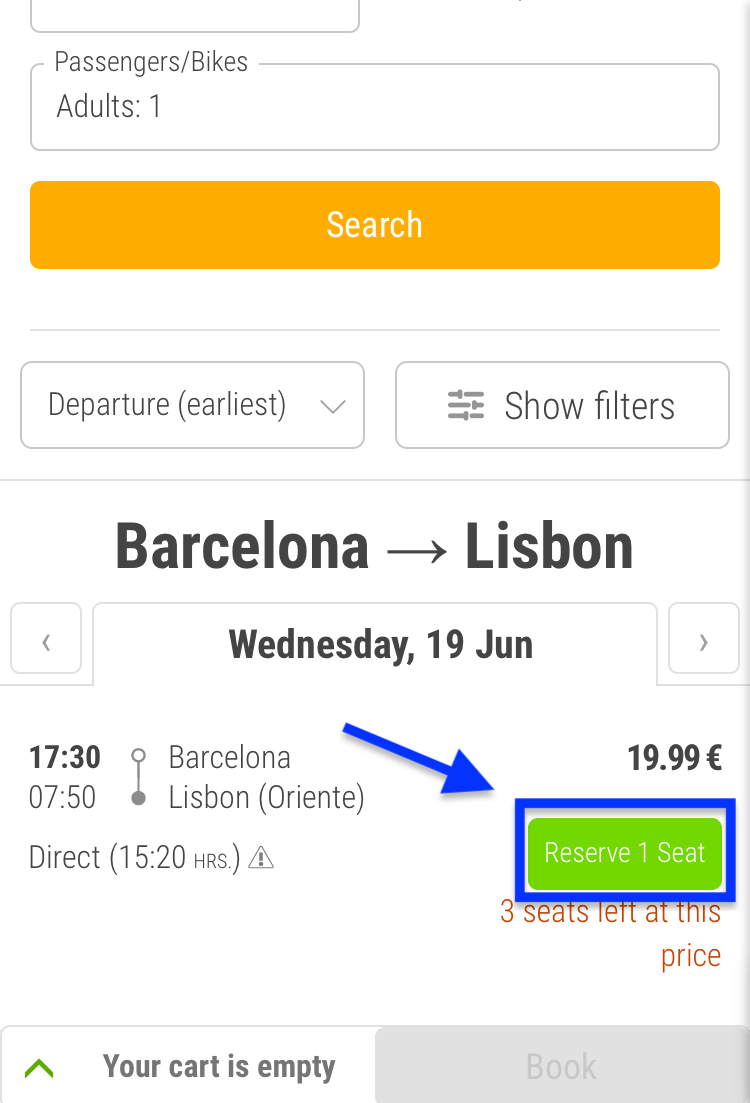Open the Passengers/Bikes field
Viewport: 750px width, 1103px height.
pos(375,107)
